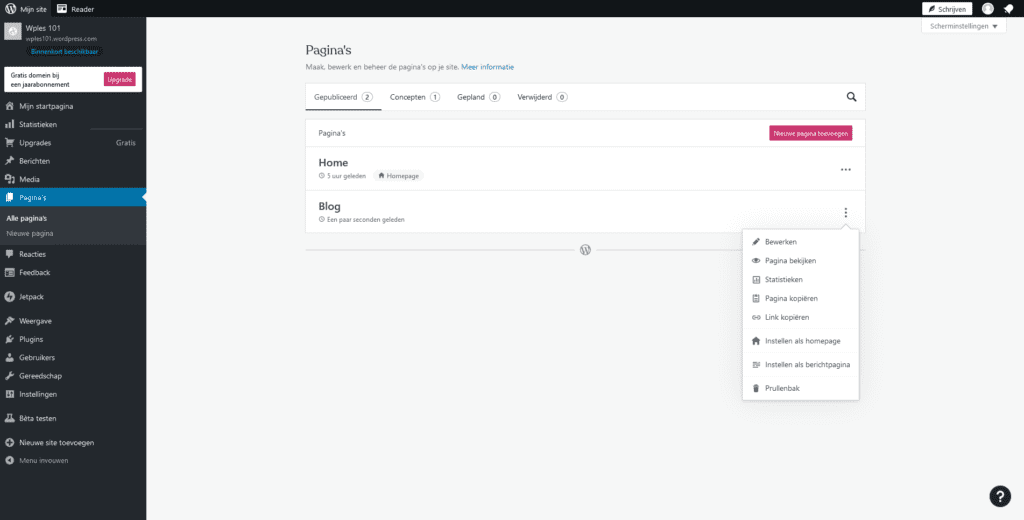1024x520 pixels.
Task: Click the wples101.wordpress.com address
Action: tap(61, 39)
